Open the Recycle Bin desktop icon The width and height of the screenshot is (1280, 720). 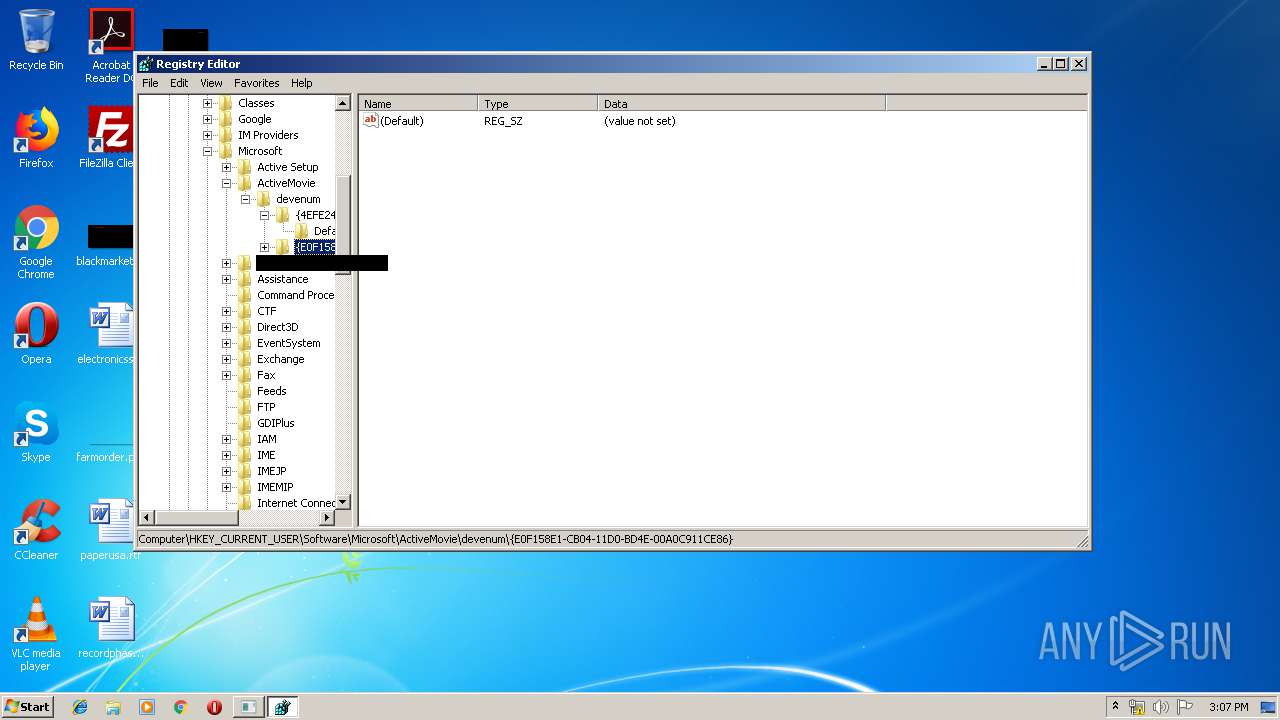coord(36,40)
